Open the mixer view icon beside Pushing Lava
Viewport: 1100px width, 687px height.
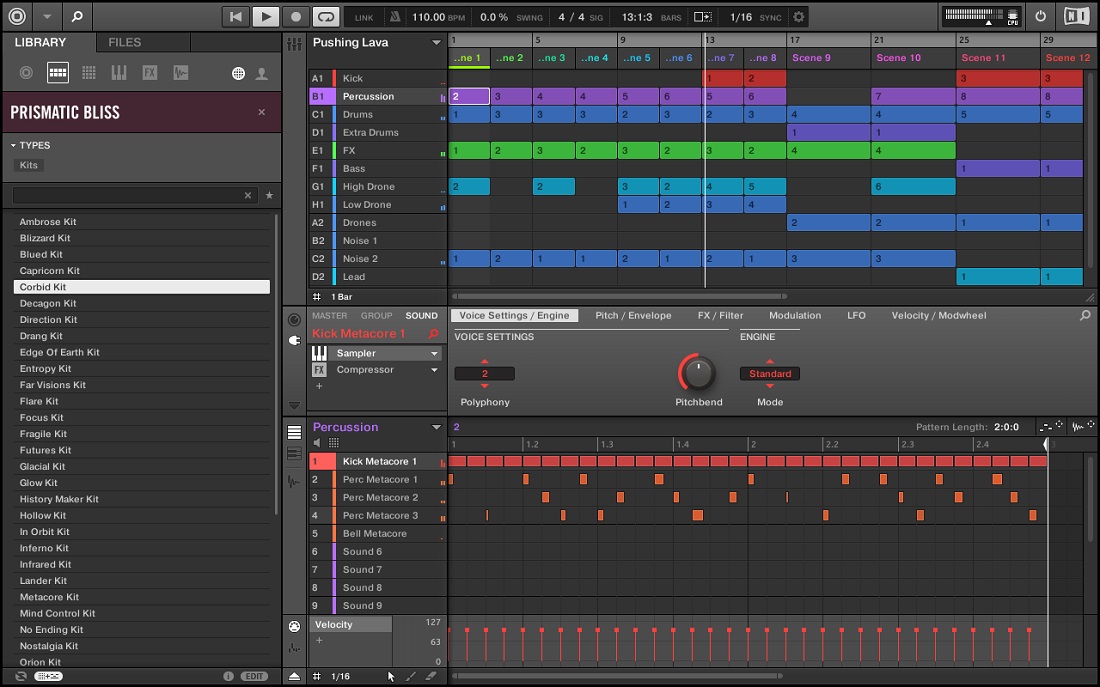coord(294,44)
